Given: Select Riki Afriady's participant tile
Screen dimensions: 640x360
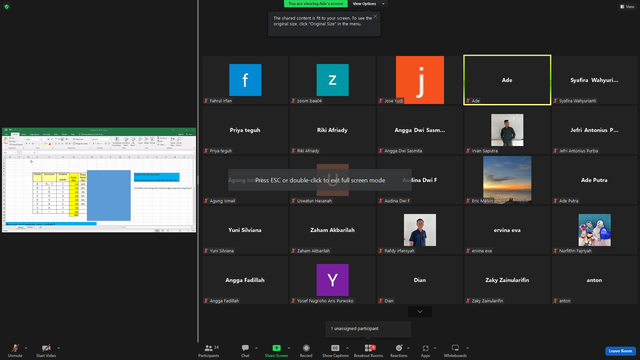Looking at the screenshot, I should click(x=332, y=130).
